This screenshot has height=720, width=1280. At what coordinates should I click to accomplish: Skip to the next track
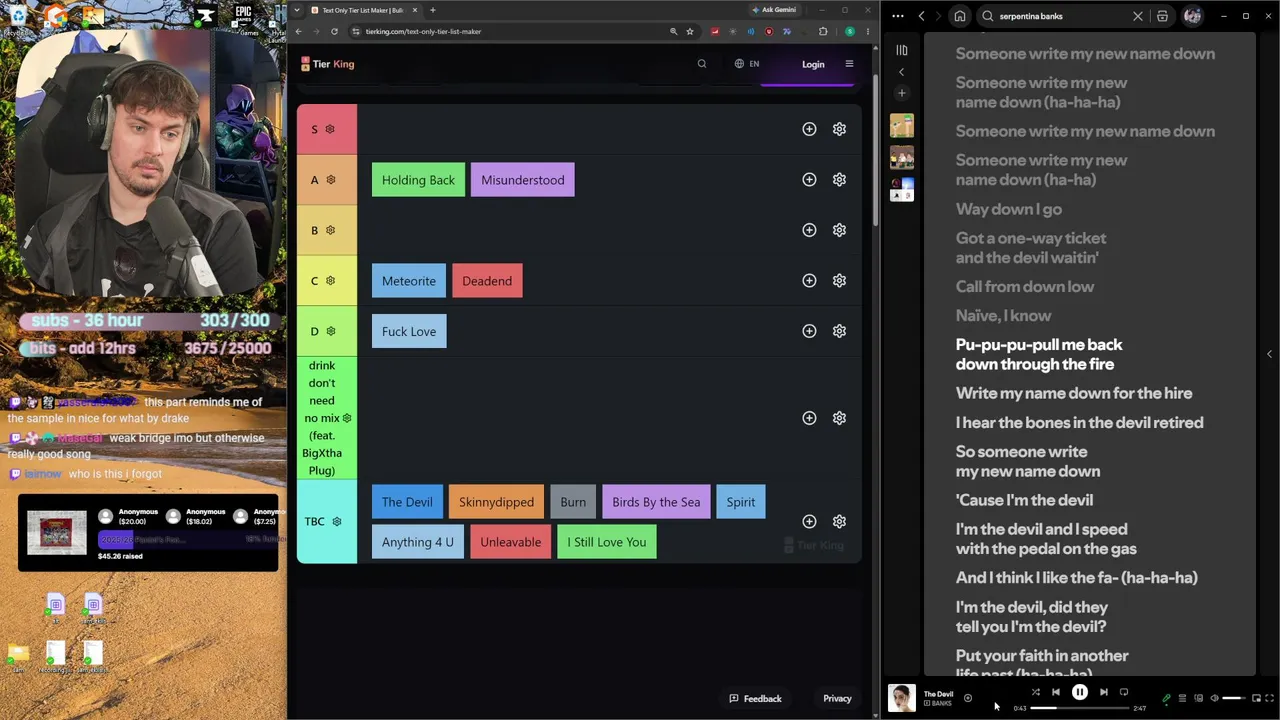click(x=1103, y=692)
